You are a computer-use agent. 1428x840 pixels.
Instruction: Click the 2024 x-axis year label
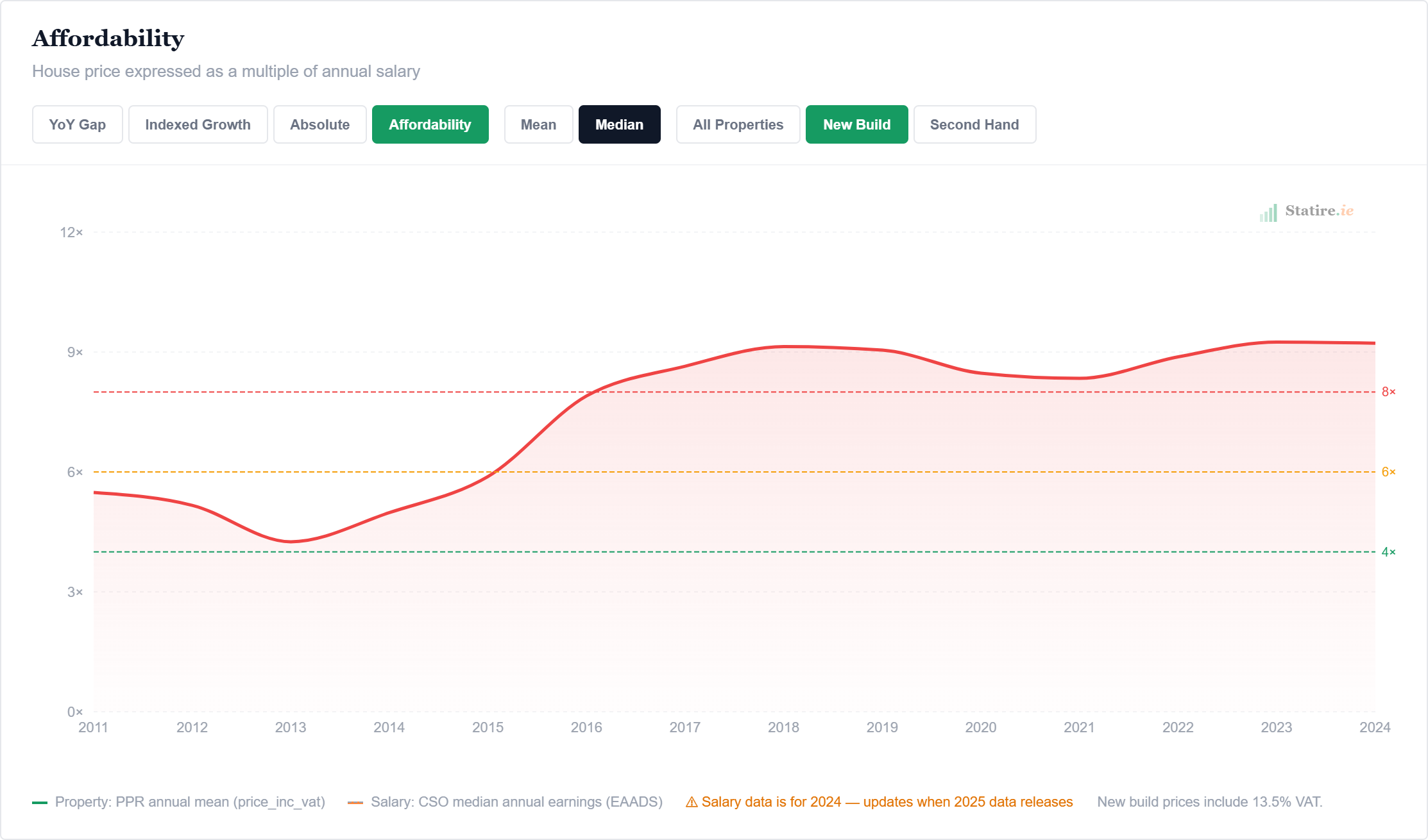[x=1375, y=727]
